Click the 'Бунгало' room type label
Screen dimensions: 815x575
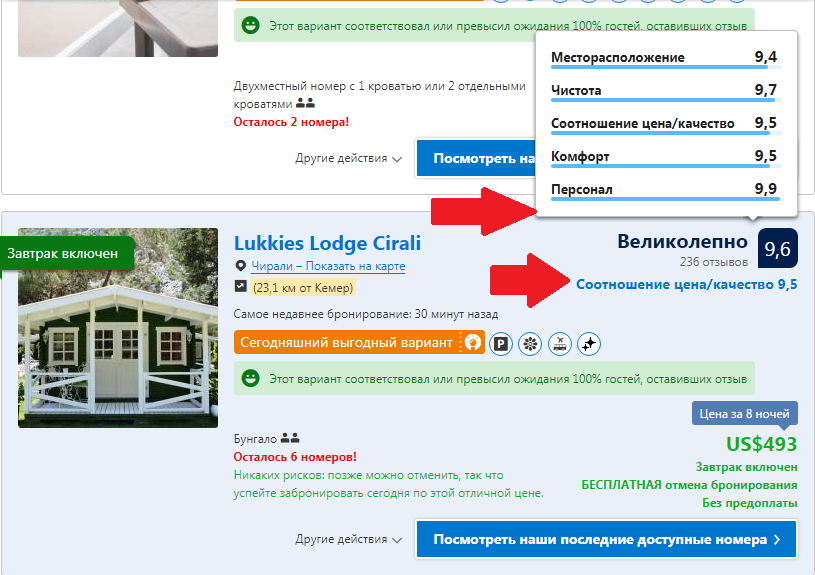point(255,439)
